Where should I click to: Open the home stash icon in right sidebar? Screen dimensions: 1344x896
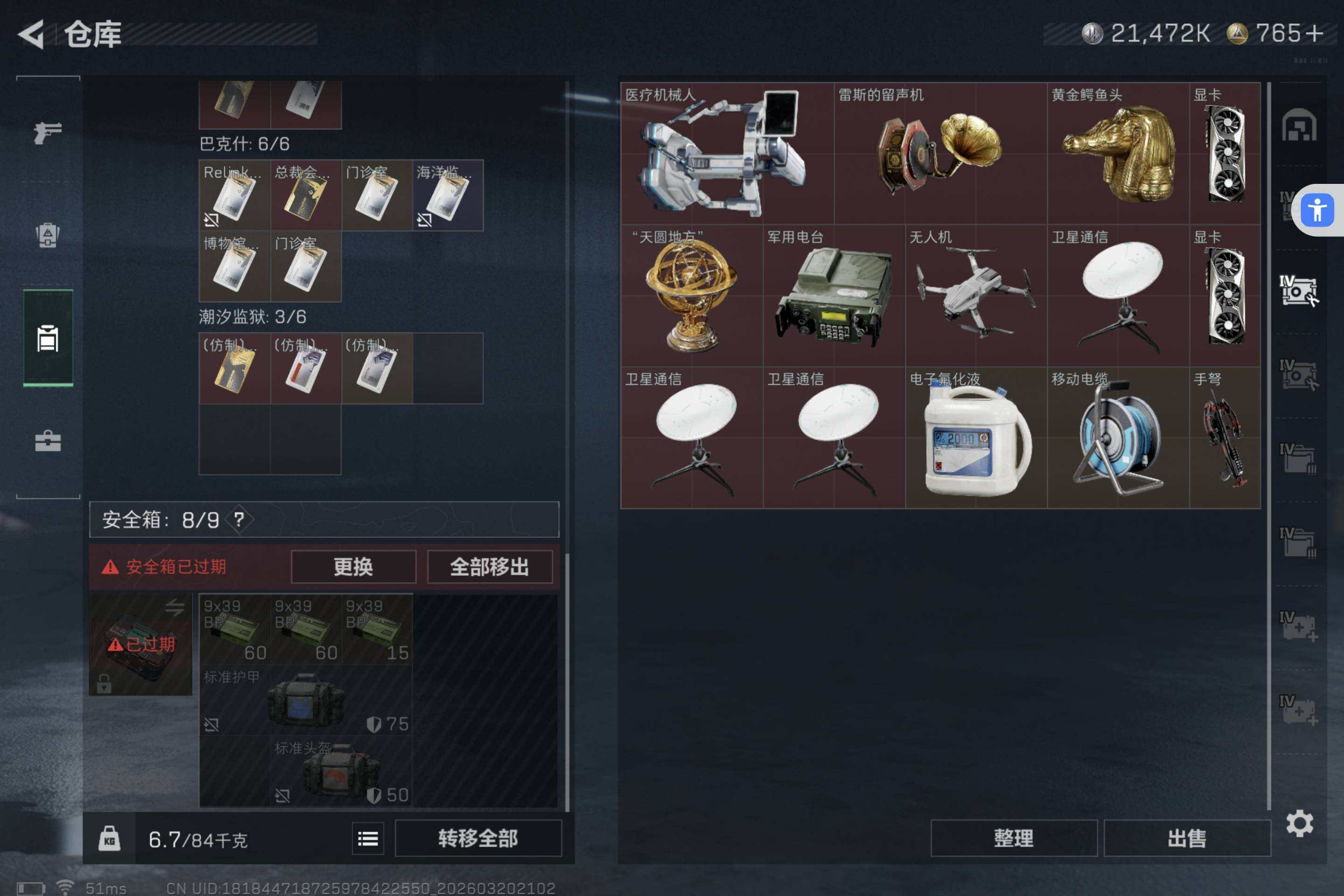(1299, 125)
